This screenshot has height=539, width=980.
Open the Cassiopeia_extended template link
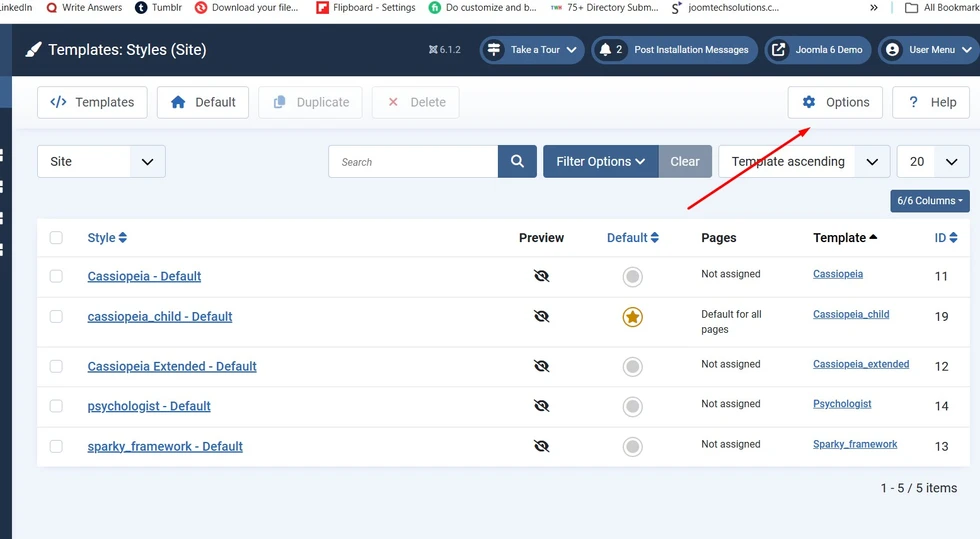click(861, 364)
